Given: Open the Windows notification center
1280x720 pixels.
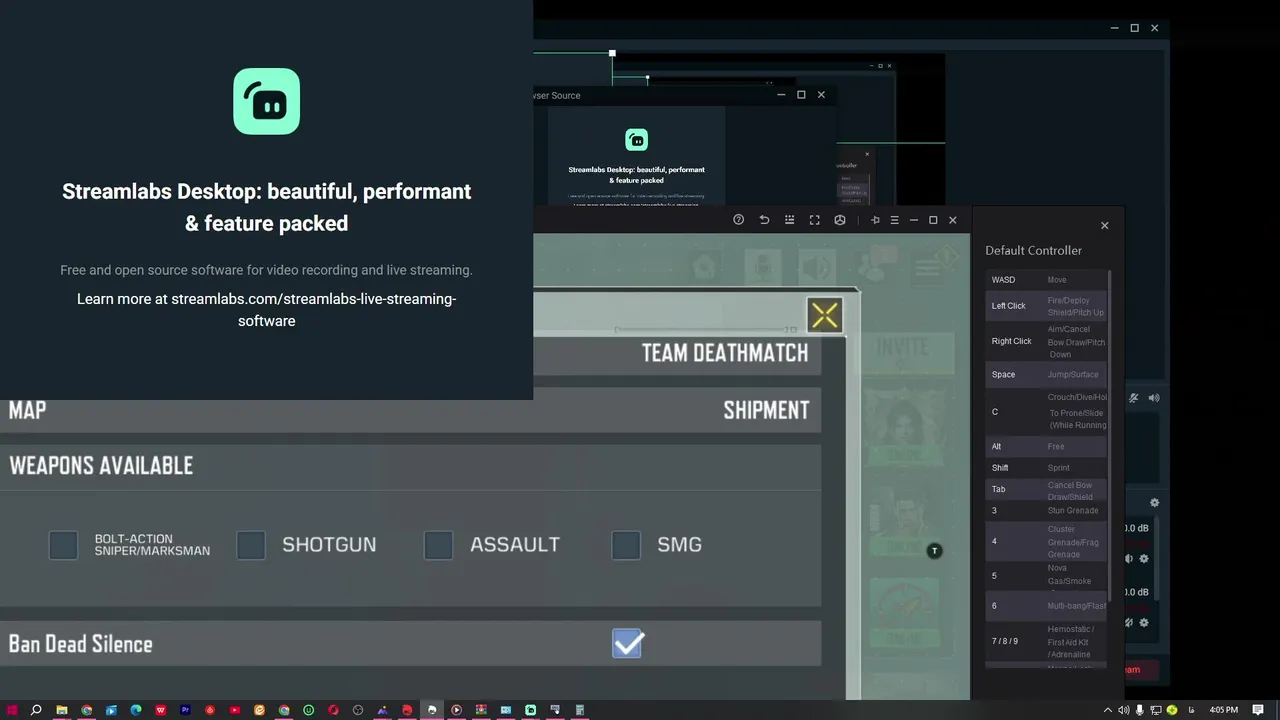Looking at the screenshot, I should click(1258, 710).
